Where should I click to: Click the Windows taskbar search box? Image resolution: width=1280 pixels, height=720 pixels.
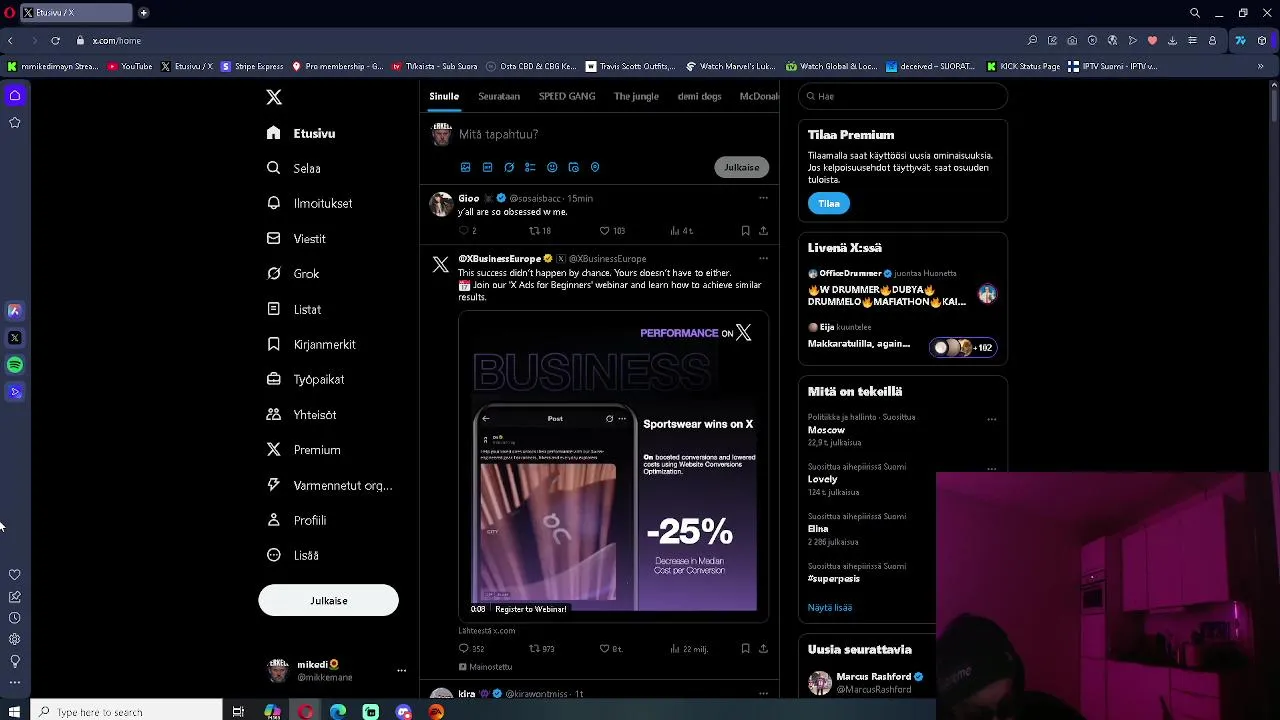(x=126, y=712)
